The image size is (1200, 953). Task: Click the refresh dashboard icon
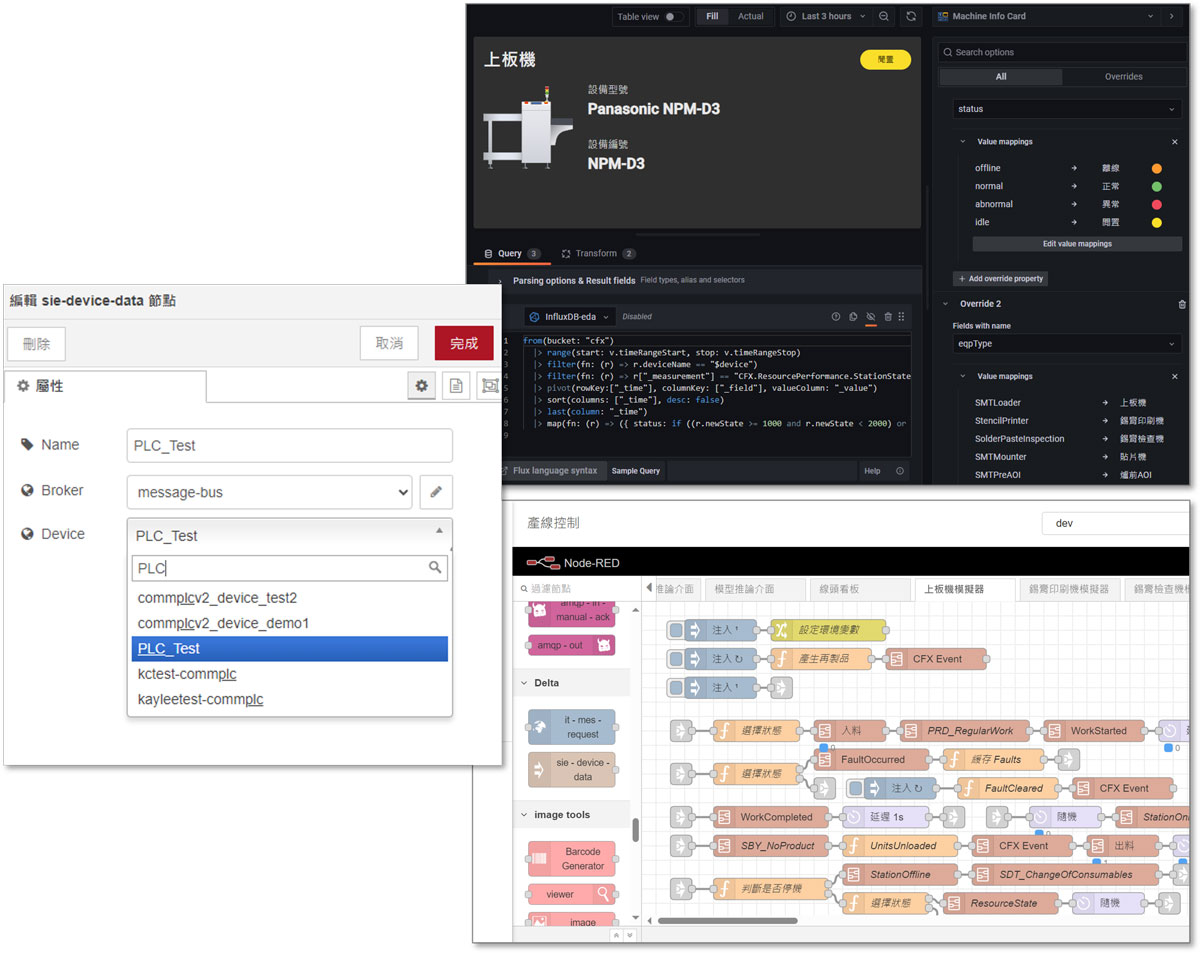(910, 17)
